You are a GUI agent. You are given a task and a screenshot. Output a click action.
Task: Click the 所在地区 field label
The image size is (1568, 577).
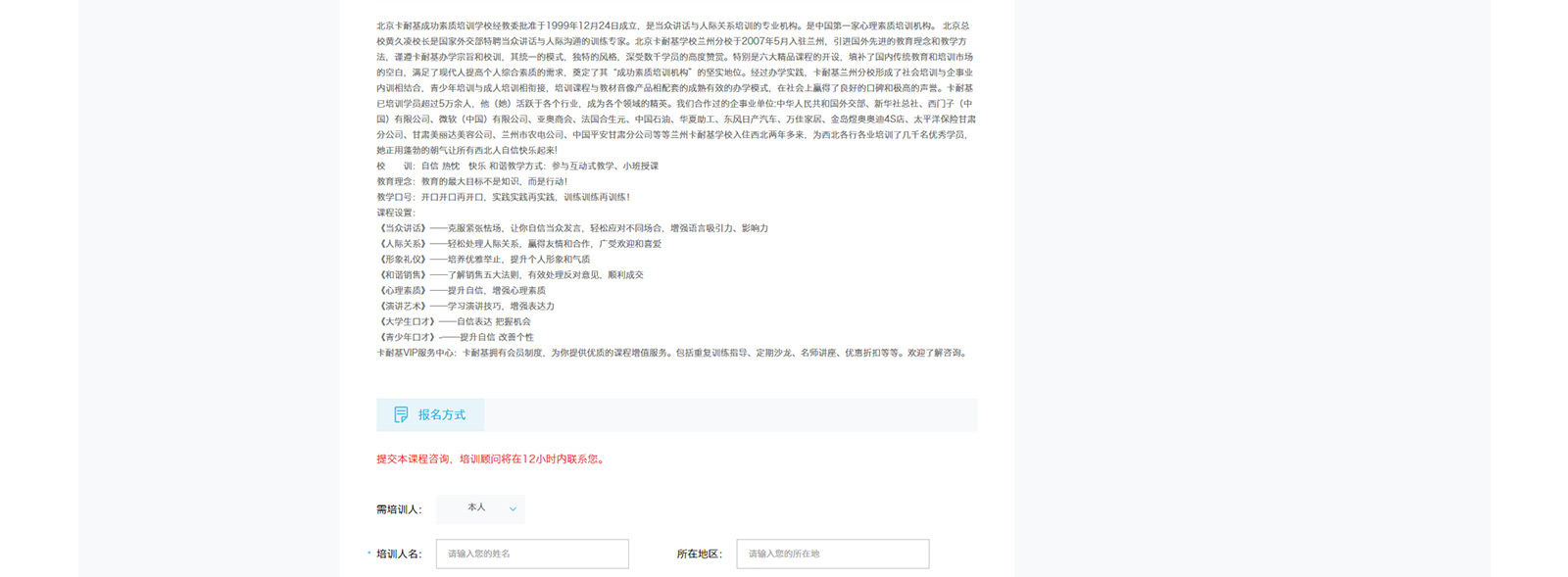point(699,554)
